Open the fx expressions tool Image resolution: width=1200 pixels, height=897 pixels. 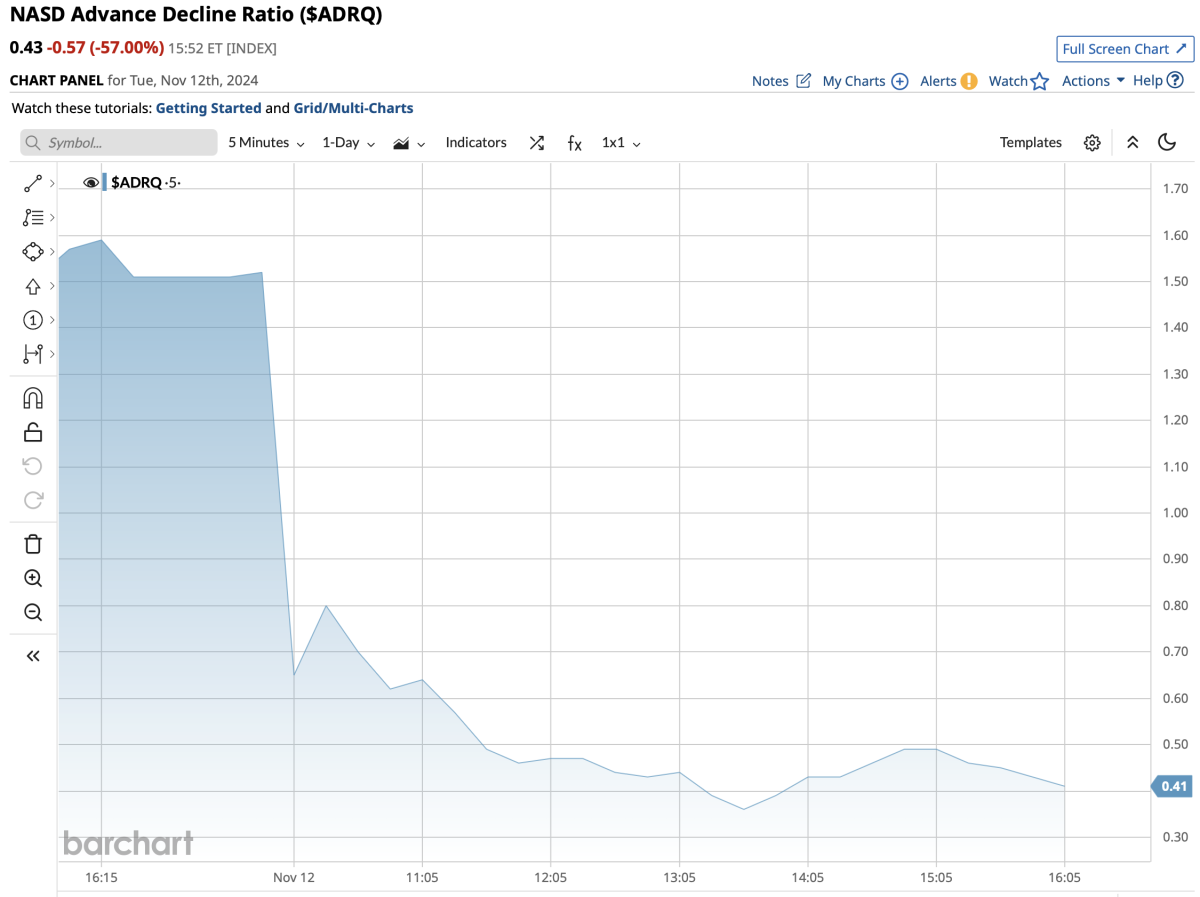coord(574,143)
